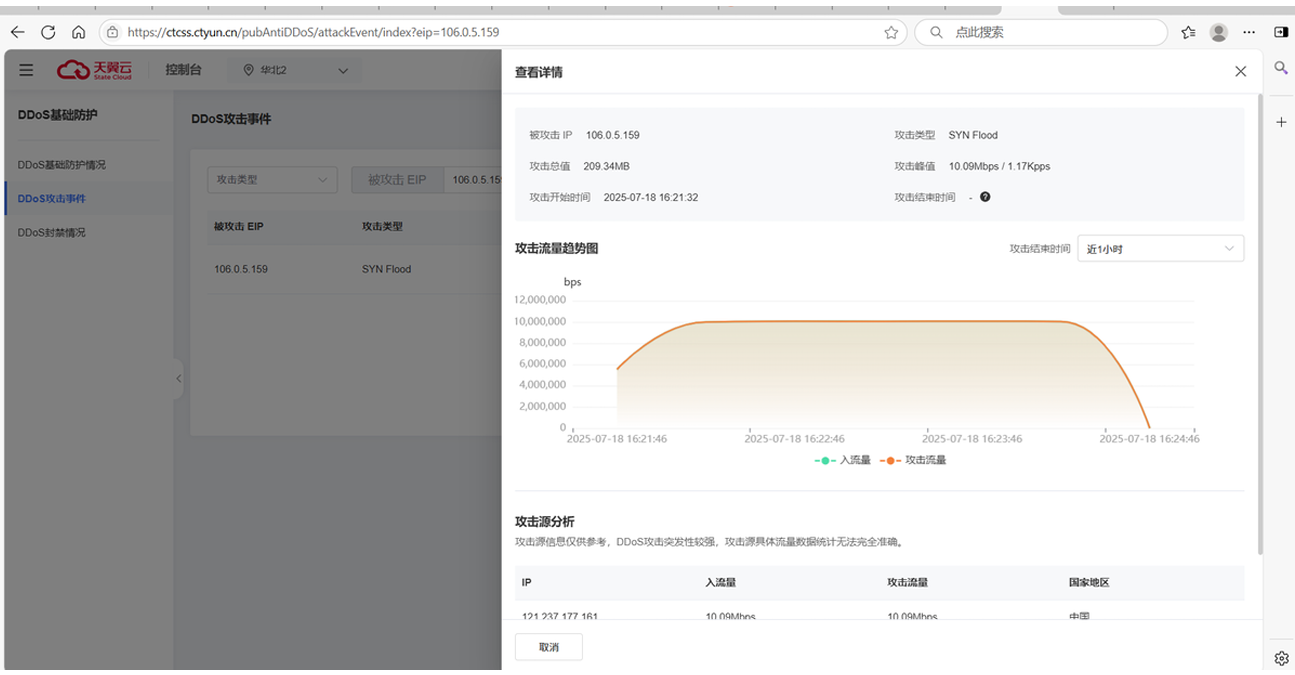
Task: Expand the 攻击类型 filter dropdown
Action: (272, 180)
